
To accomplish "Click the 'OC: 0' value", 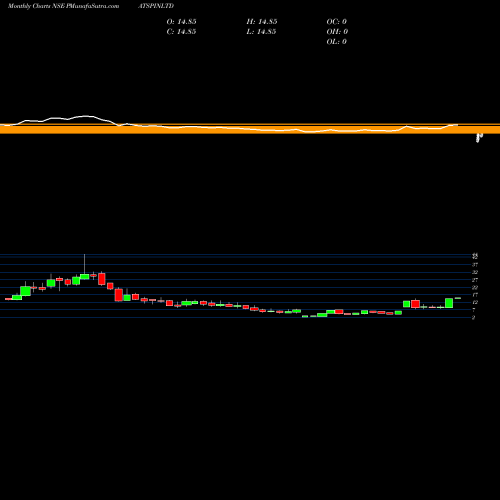I will click(x=337, y=22).
